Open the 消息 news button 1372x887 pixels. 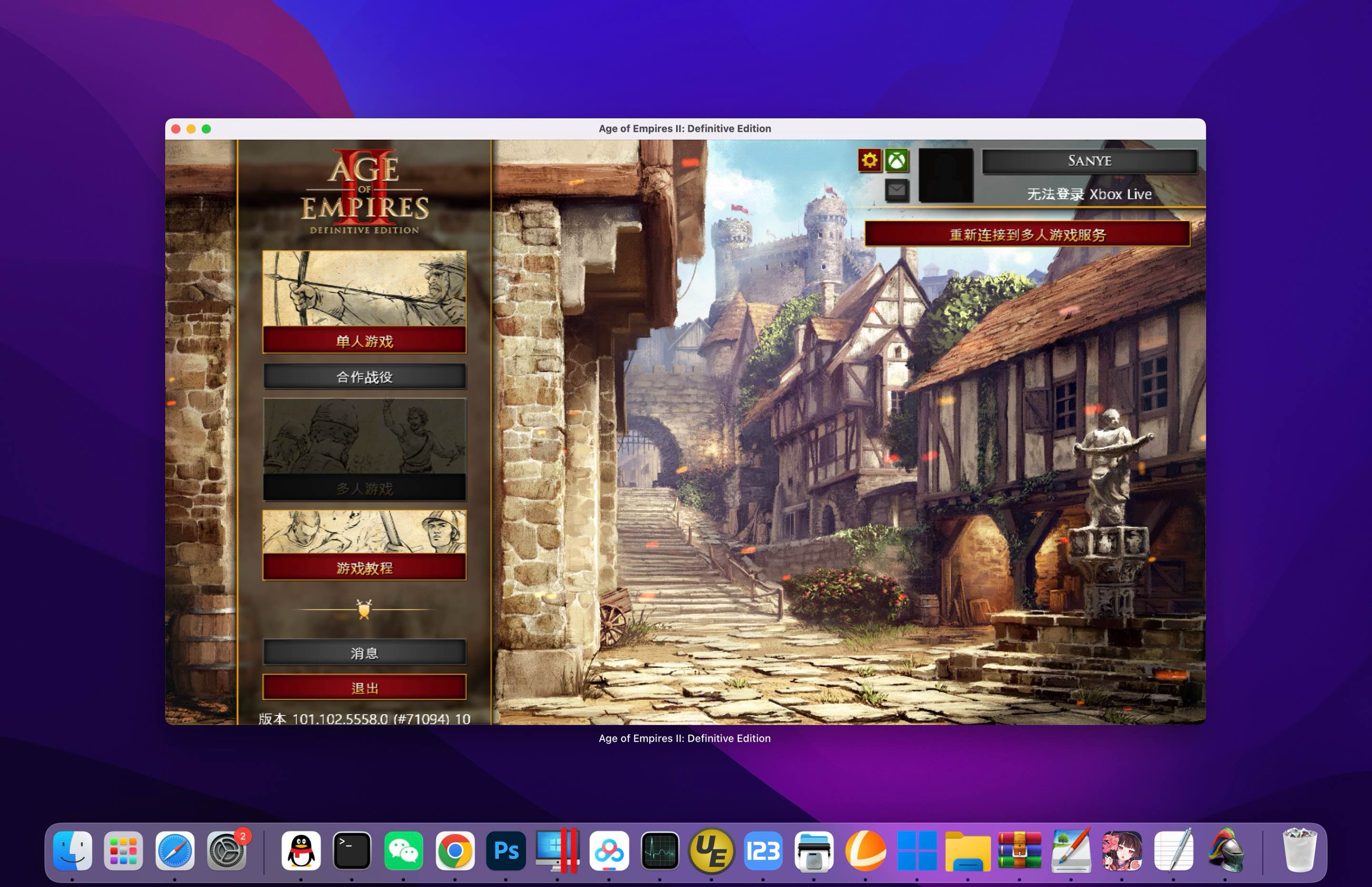point(364,653)
